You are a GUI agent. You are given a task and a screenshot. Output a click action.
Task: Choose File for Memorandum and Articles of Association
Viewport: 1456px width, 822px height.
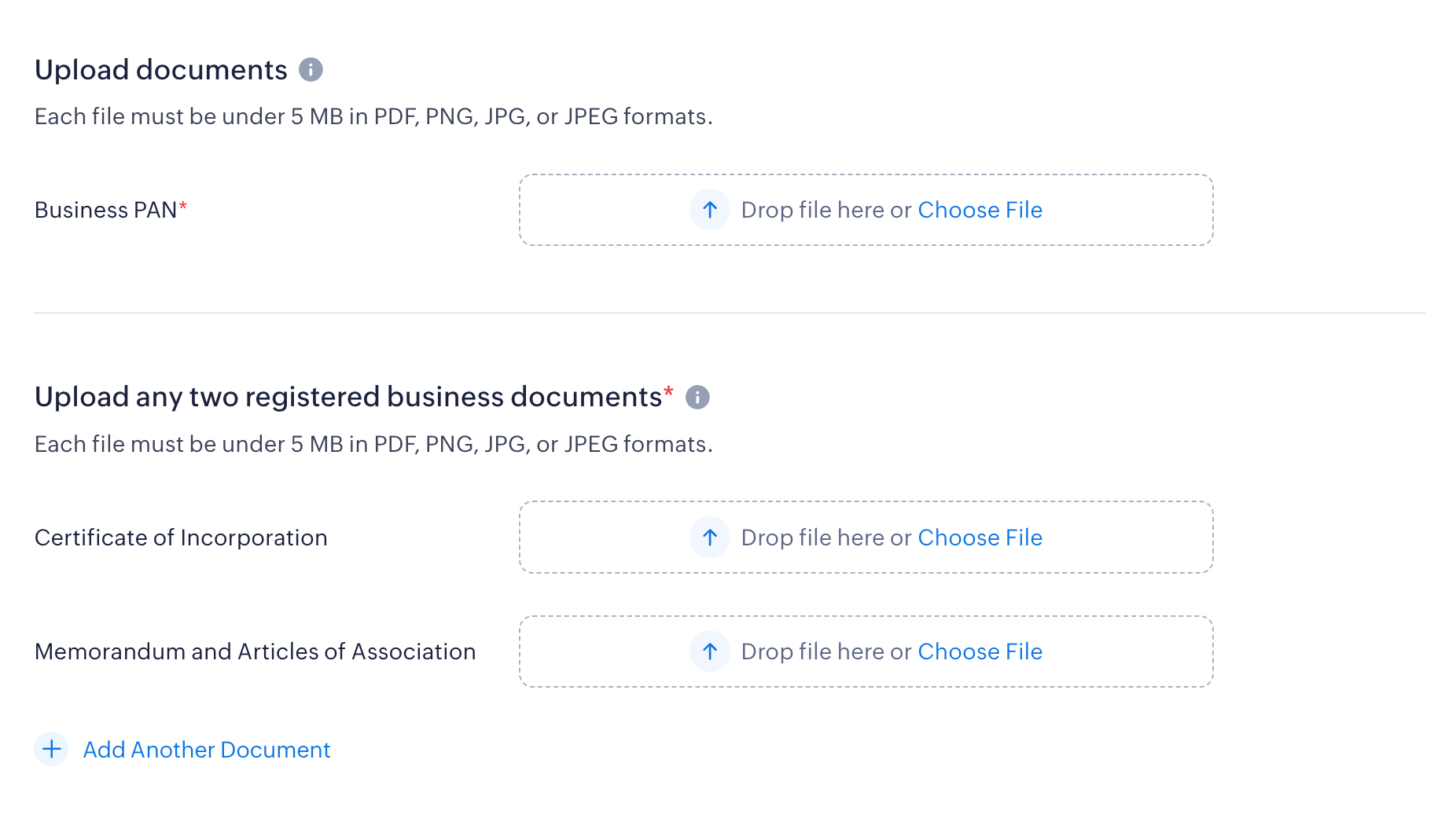click(x=980, y=651)
